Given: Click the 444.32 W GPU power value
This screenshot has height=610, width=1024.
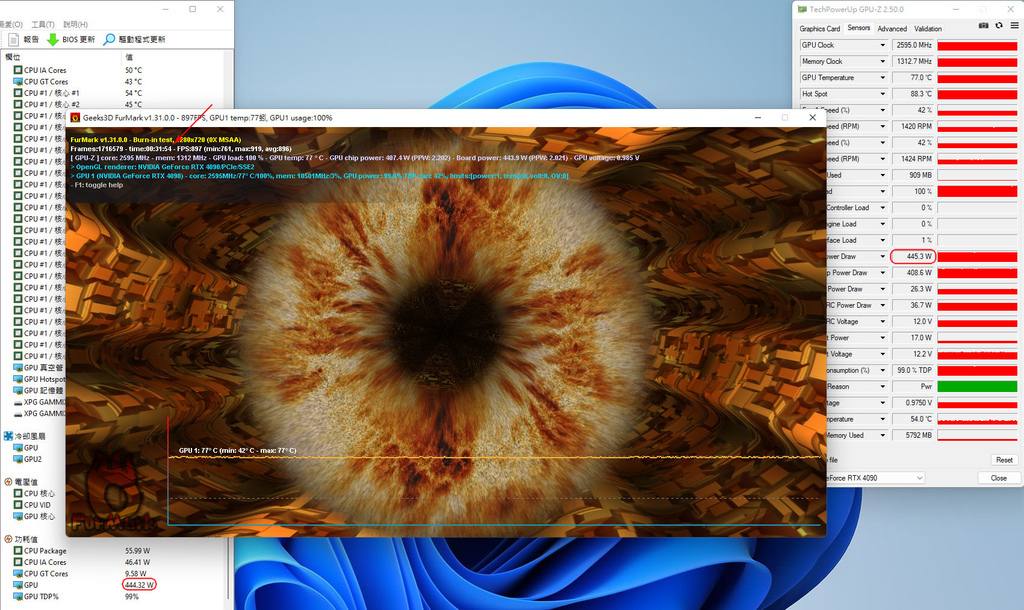Looking at the screenshot, I should coord(139,585).
